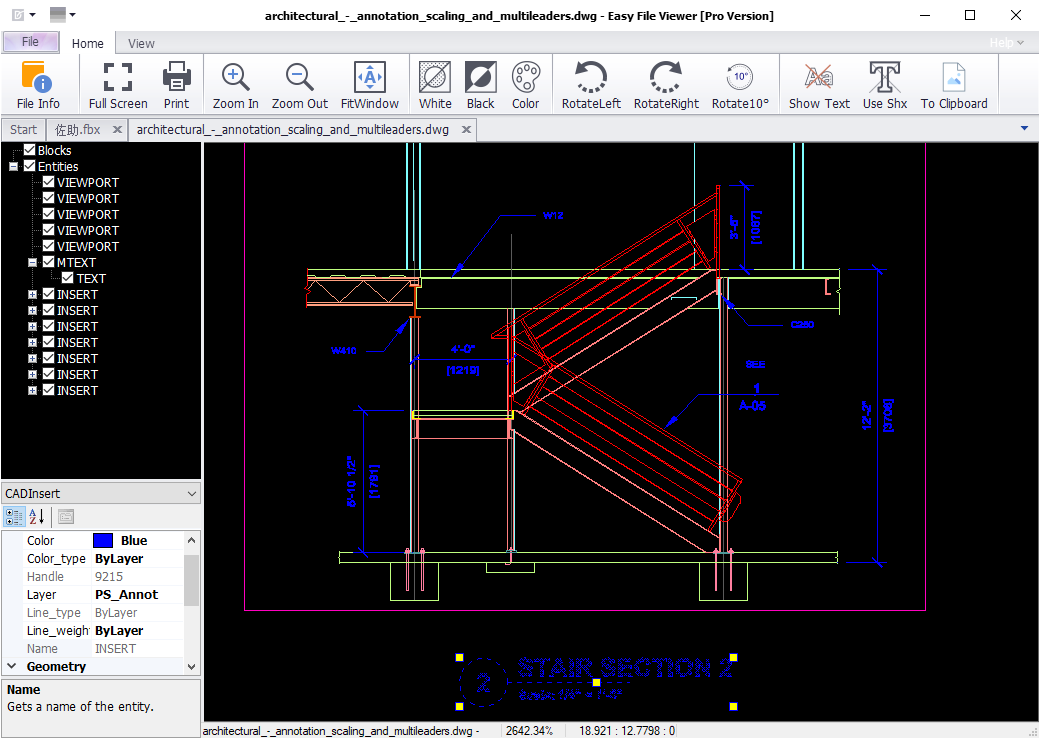Open the File menu

pyautogui.click(x=31, y=42)
